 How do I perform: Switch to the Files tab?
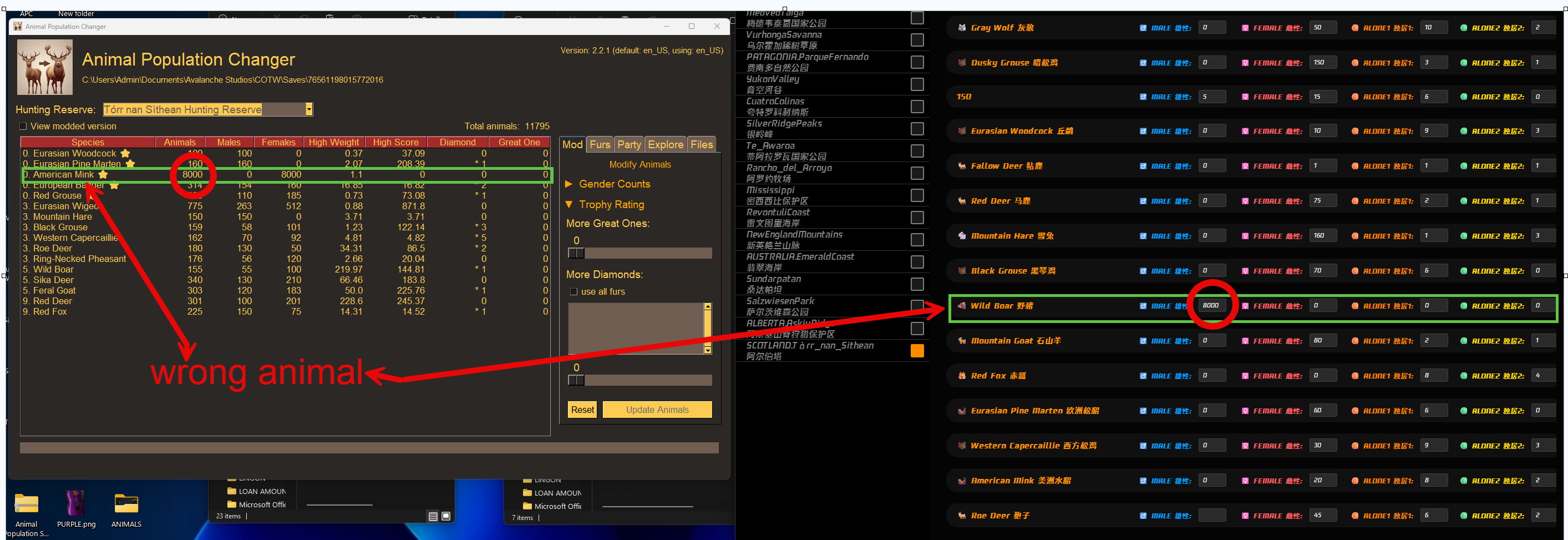point(701,144)
